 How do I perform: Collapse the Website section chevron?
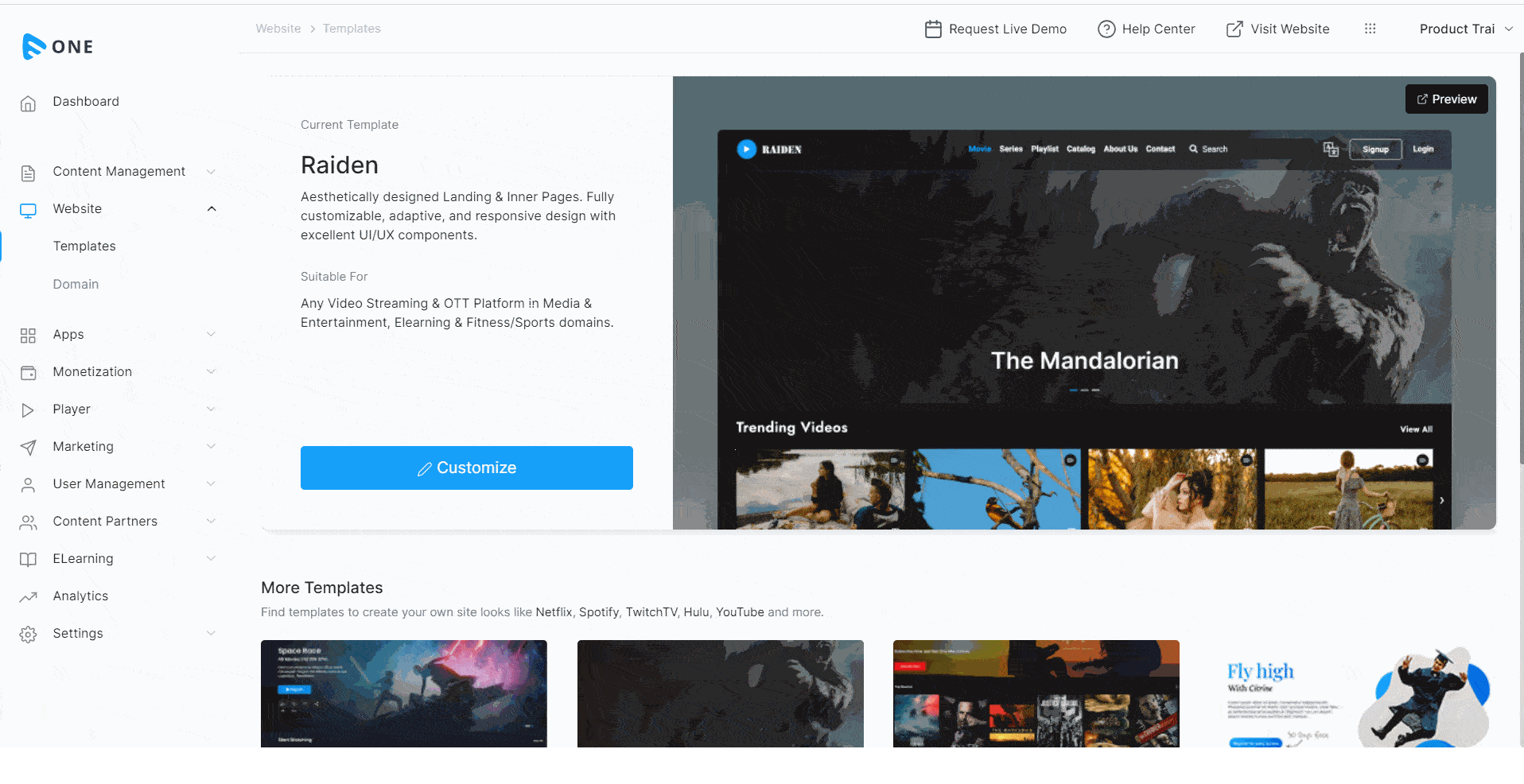tap(212, 209)
